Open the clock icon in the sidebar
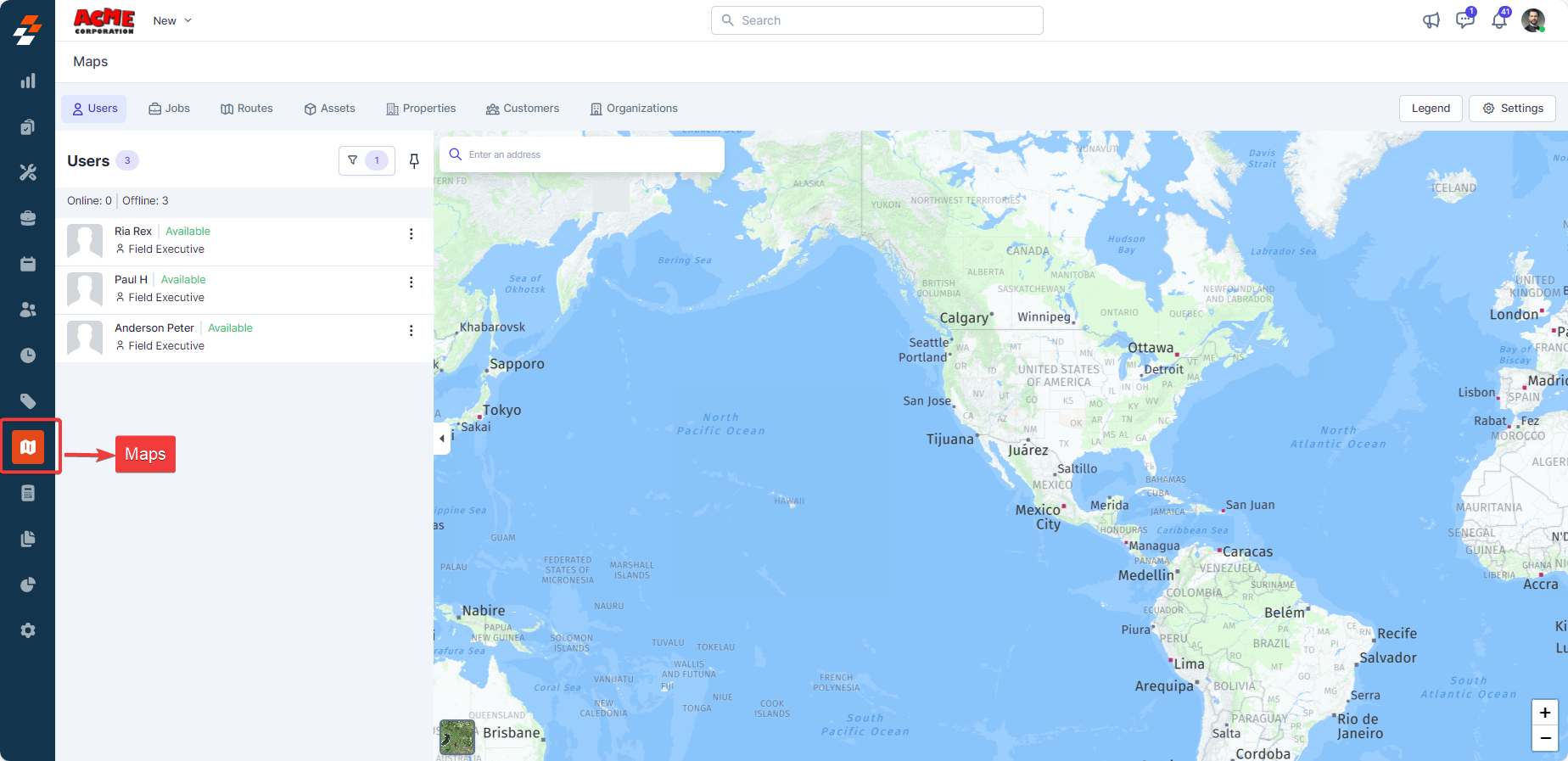This screenshot has width=1568, height=761. (x=28, y=355)
